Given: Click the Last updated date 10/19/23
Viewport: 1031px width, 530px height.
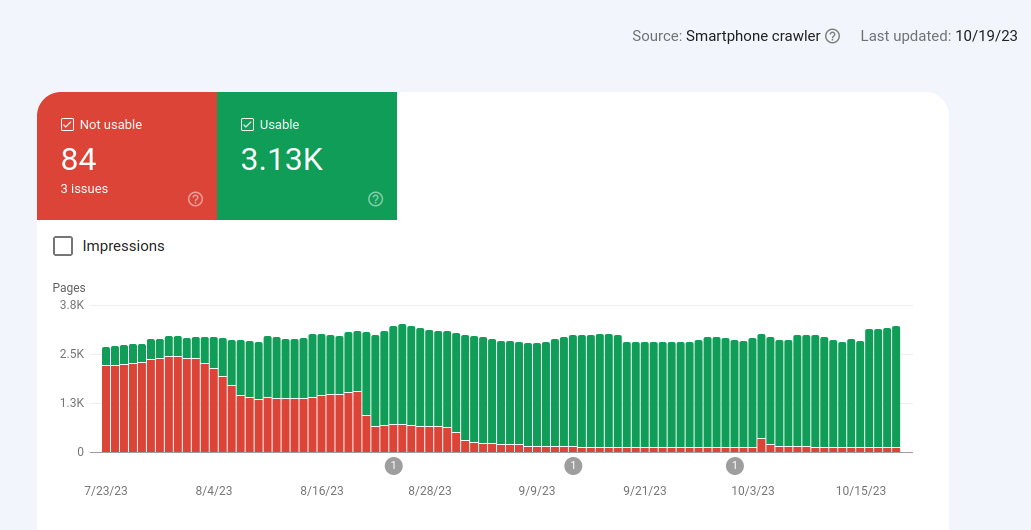Looking at the screenshot, I should 986,36.
